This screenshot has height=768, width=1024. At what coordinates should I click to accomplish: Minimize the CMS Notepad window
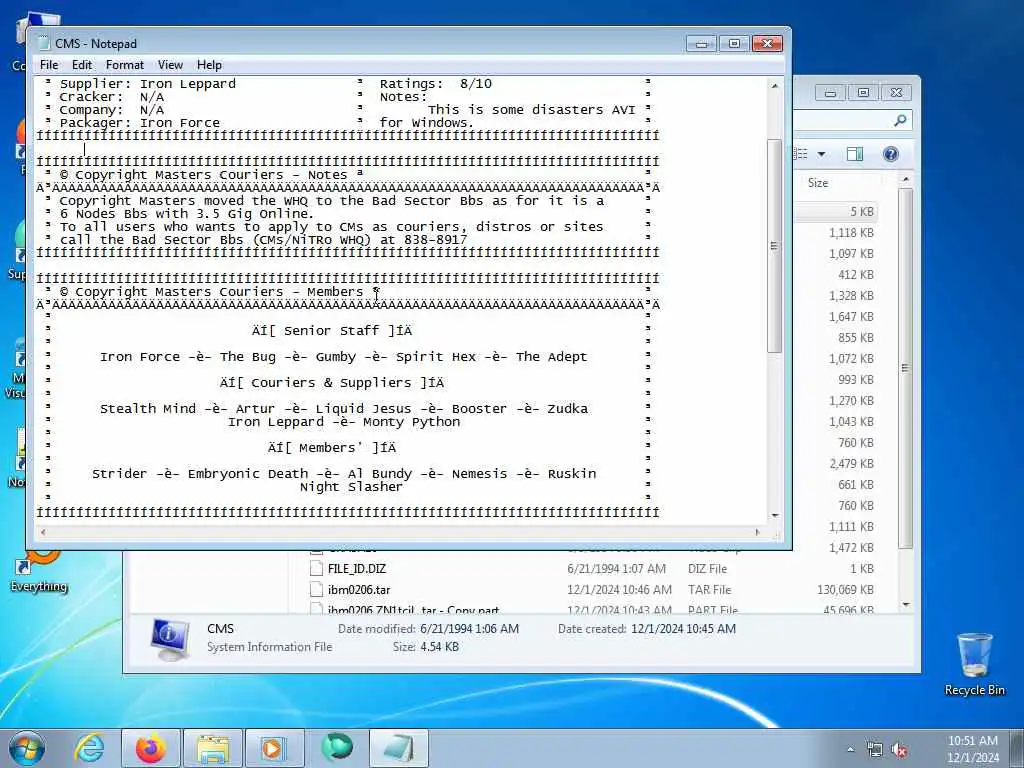pos(701,44)
